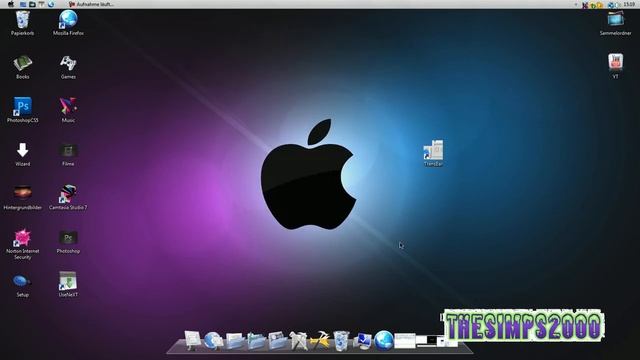Open the Norton Internet Security shortcut
Screen dimensions: 640x360
pyautogui.click(x=22, y=238)
